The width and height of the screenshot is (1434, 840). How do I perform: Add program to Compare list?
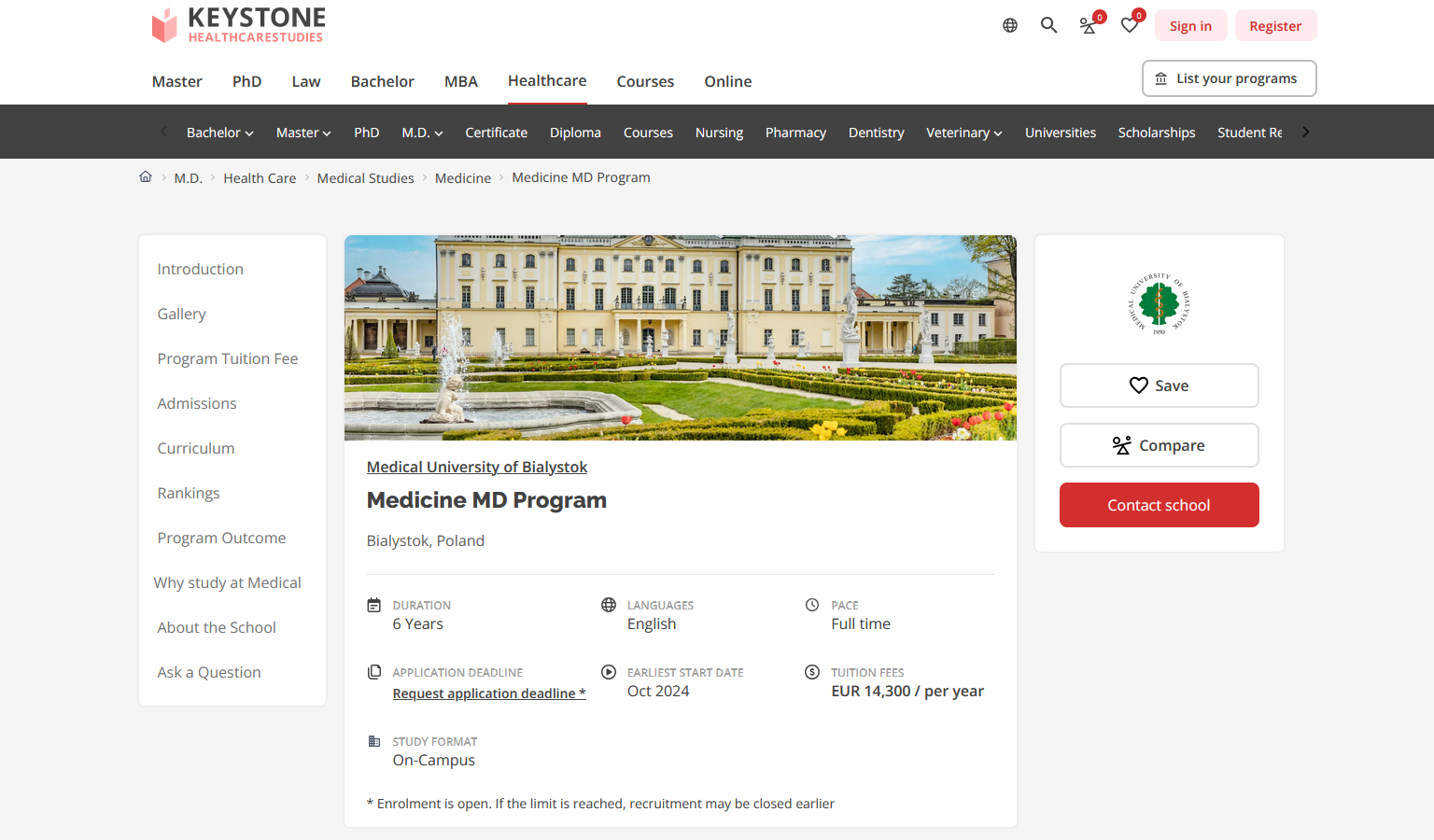(x=1159, y=445)
